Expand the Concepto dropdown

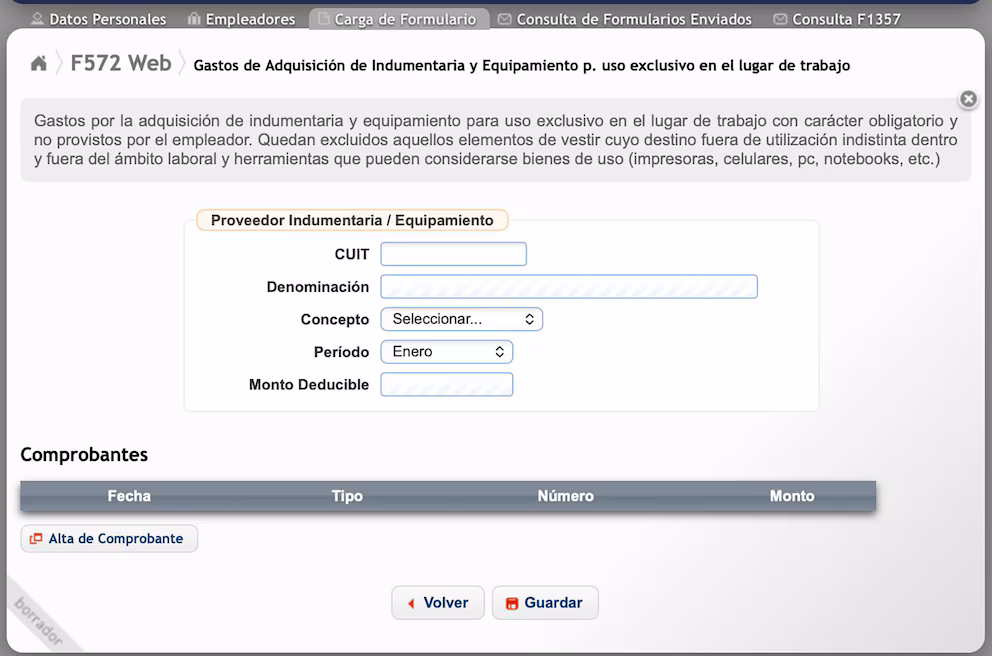[x=462, y=319]
